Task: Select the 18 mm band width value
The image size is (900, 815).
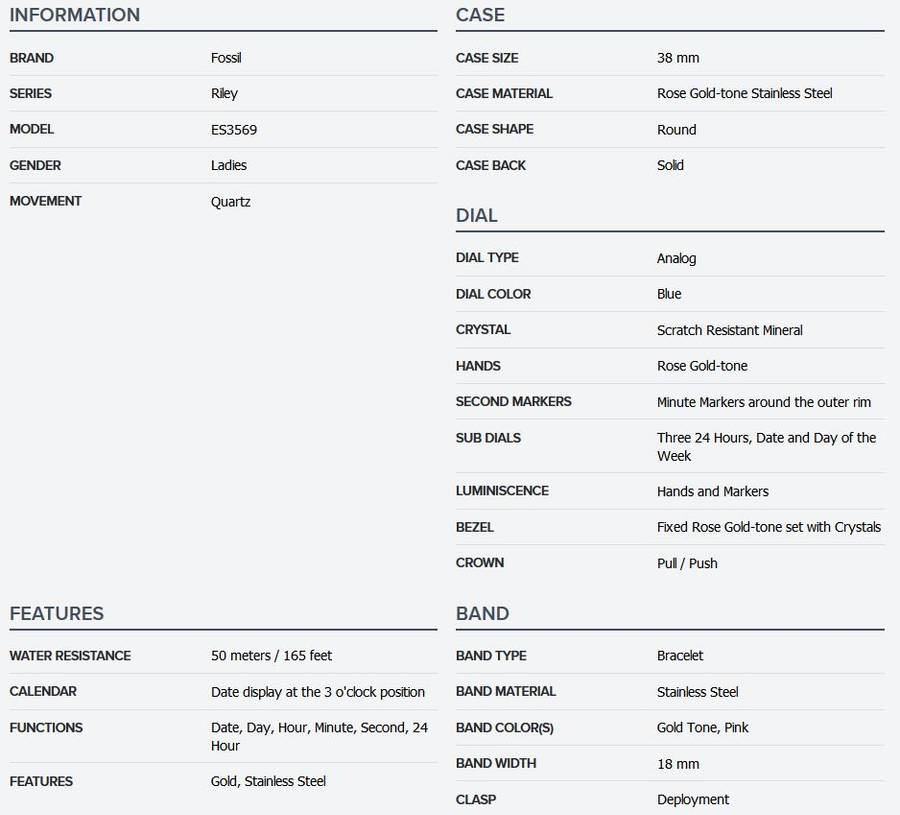Action: coord(678,764)
